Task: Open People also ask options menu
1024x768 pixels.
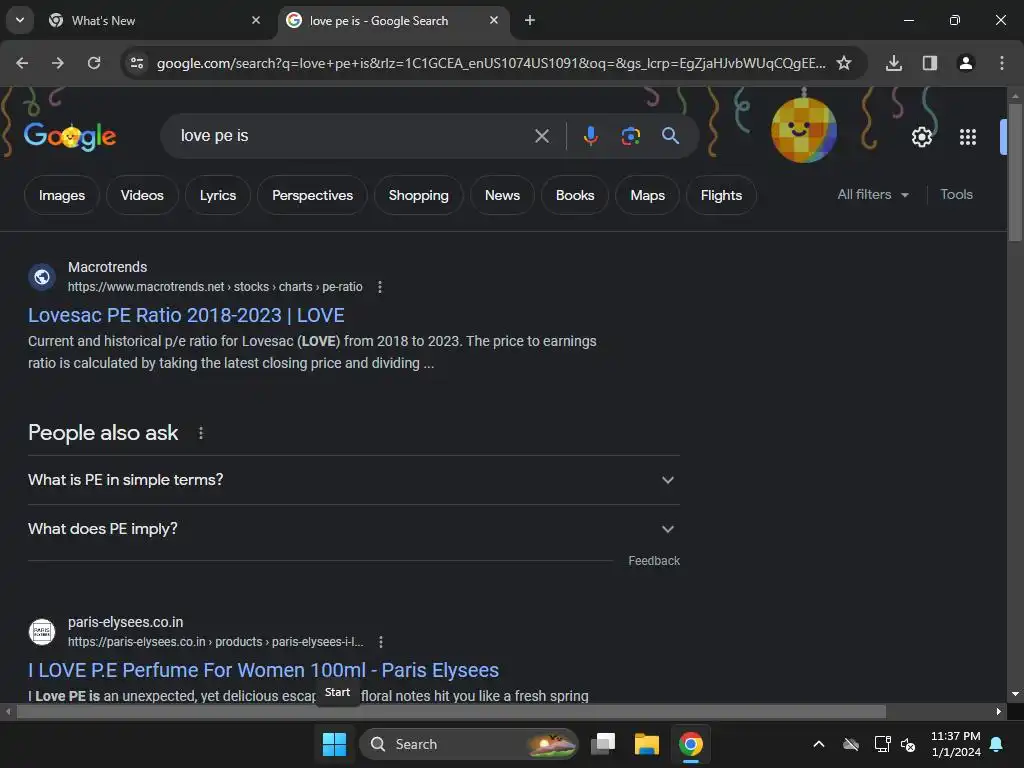Action: click(200, 433)
